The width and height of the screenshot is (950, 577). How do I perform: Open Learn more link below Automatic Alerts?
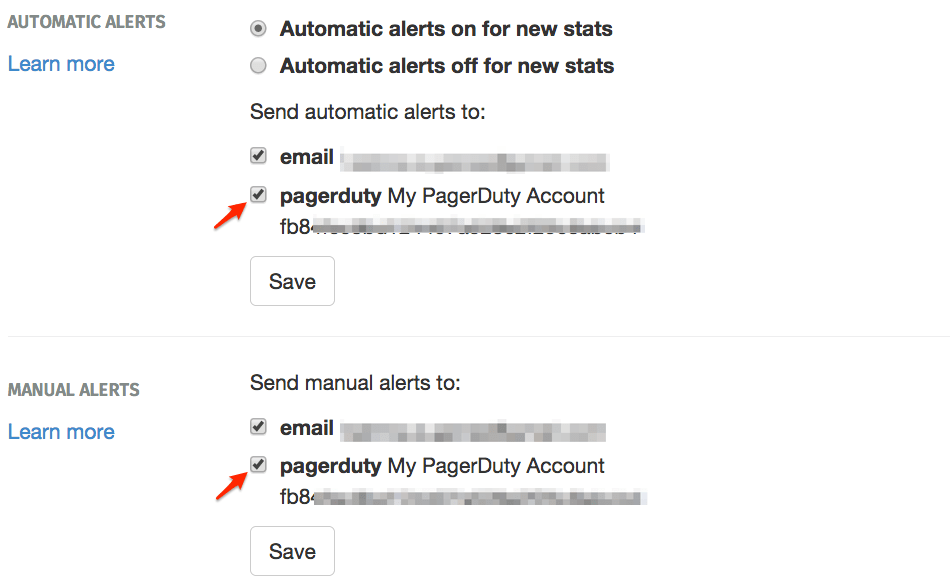(61, 64)
